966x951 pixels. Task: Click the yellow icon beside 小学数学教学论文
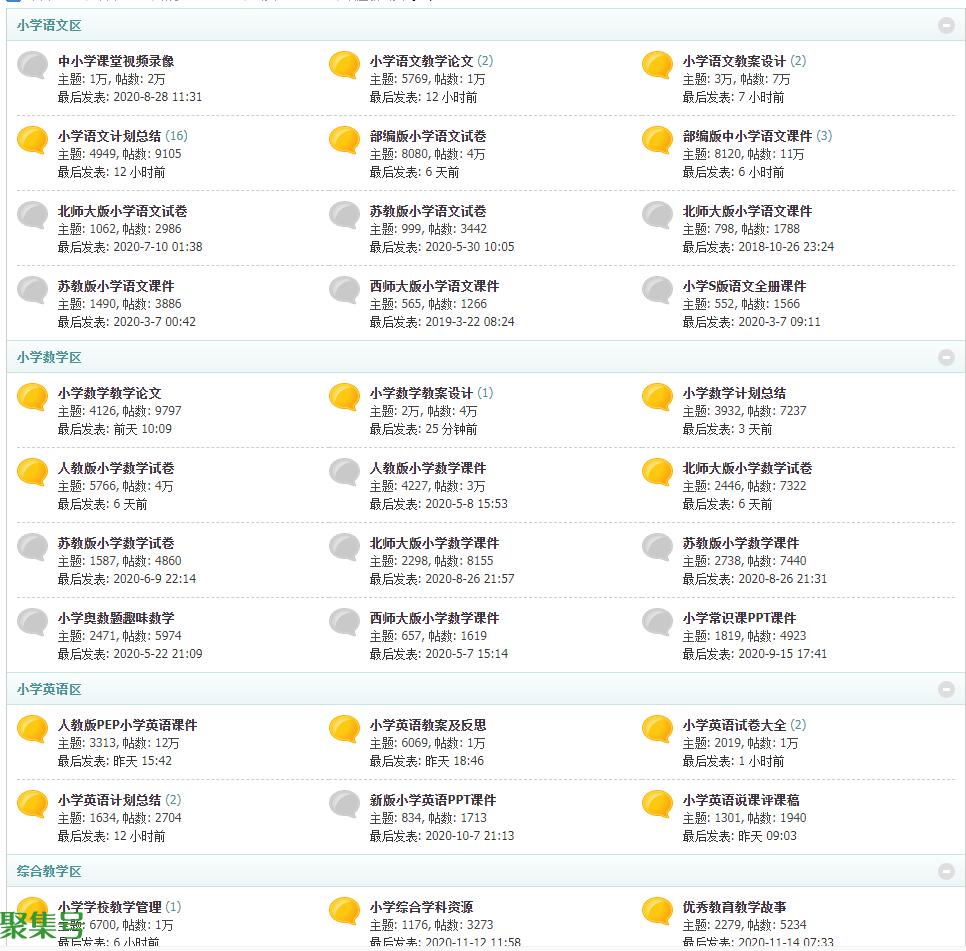[33, 397]
